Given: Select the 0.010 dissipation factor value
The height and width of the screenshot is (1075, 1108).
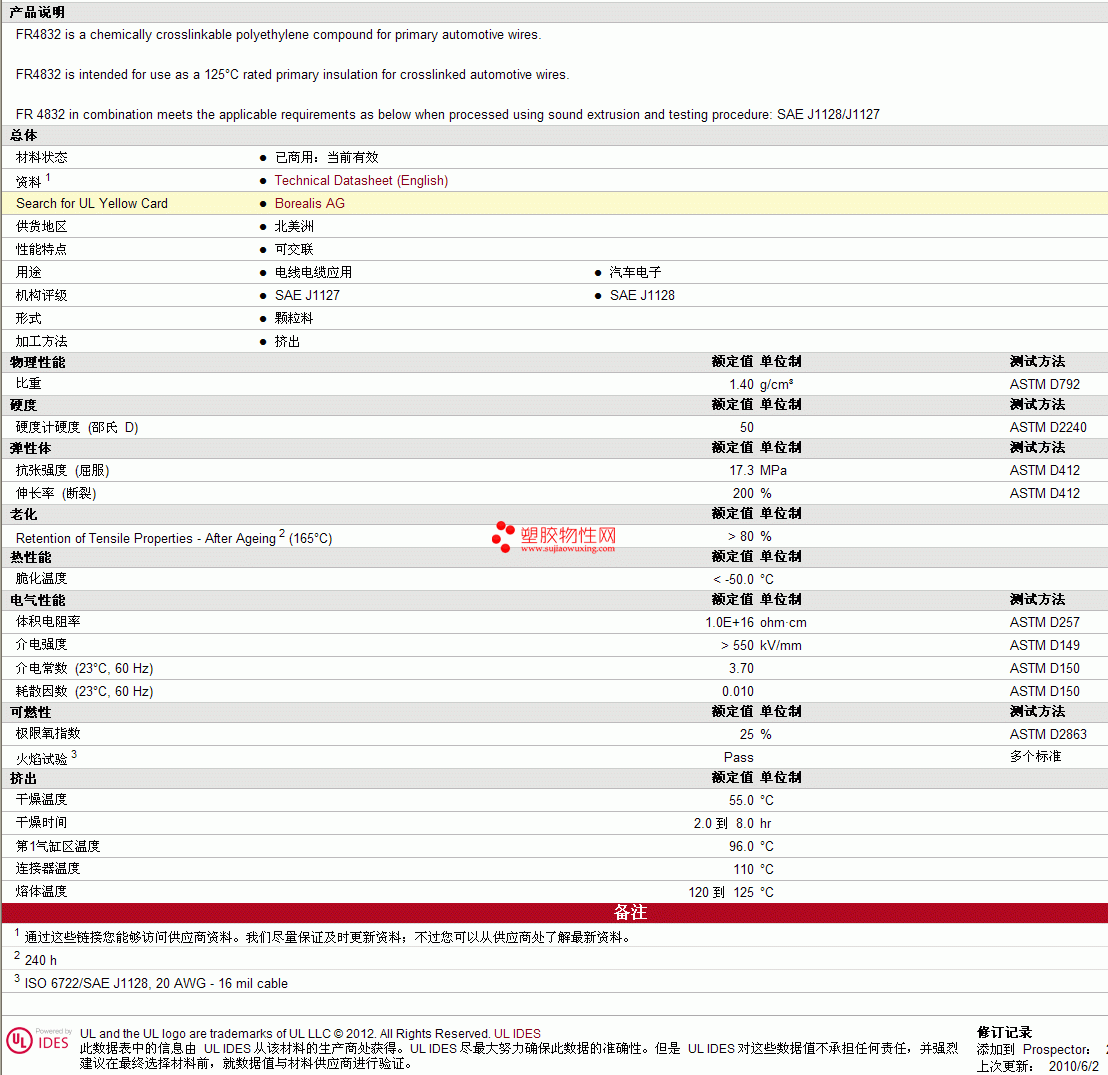Looking at the screenshot, I should [x=738, y=691].
